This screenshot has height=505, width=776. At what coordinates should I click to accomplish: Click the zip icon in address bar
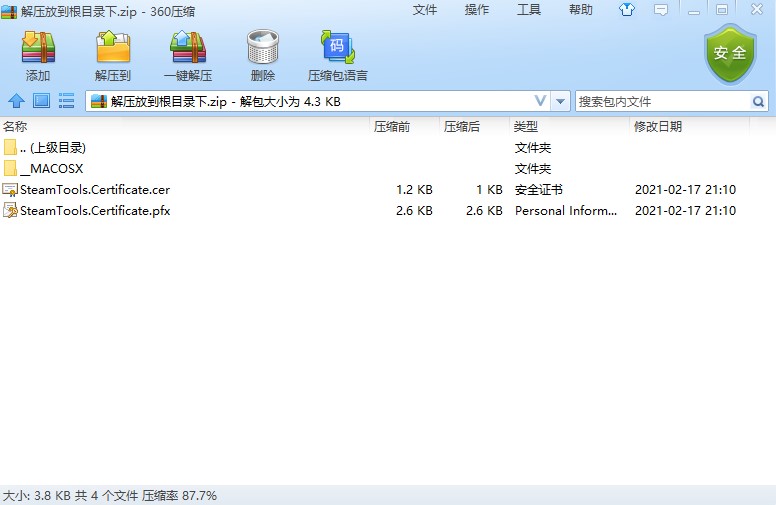pyautogui.click(x=98, y=101)
